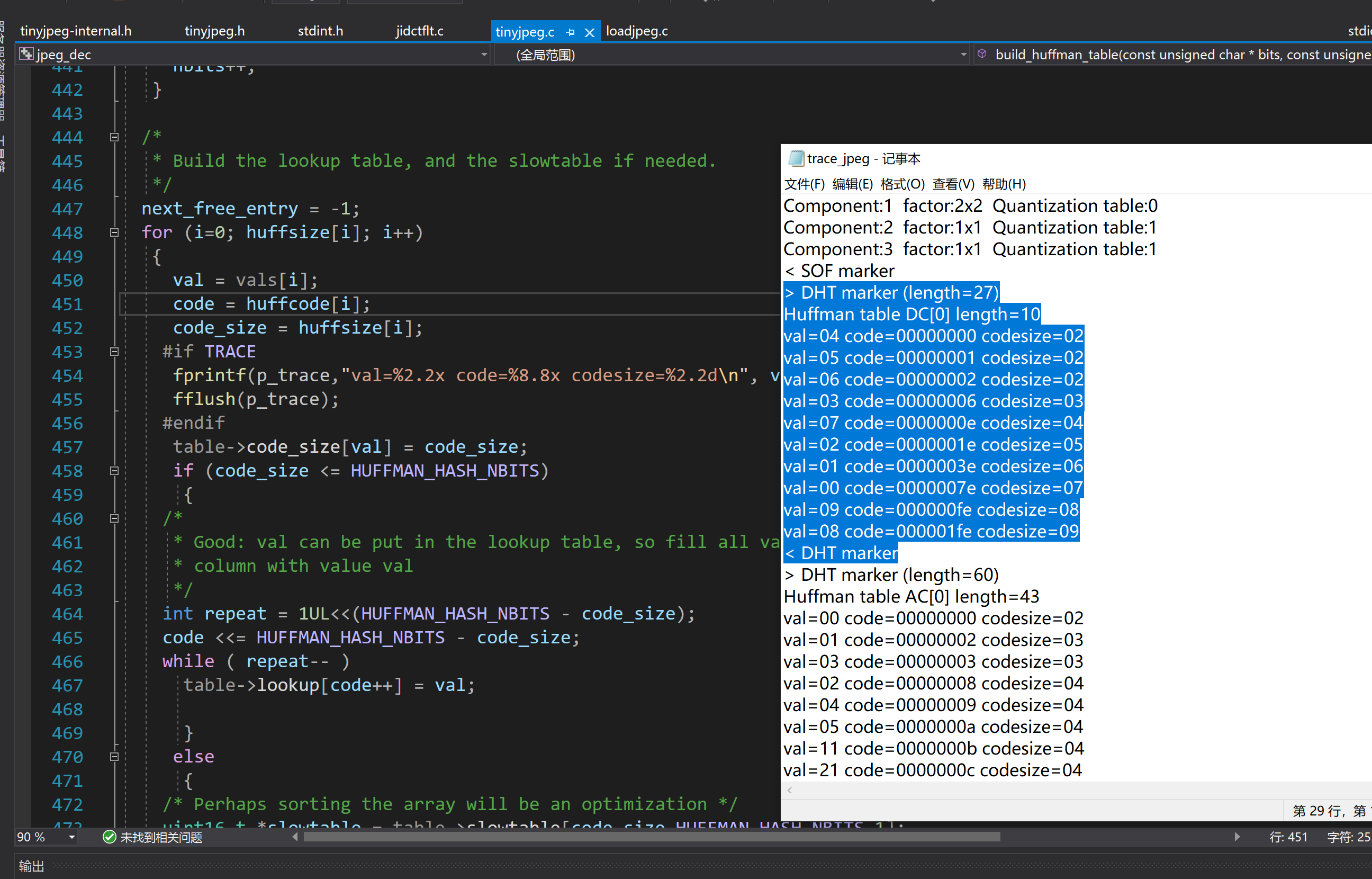The height and width of the screenshot is (879, 1372).
Task: Click the green no-issues checkmark icon
Action: coord(109,837)
